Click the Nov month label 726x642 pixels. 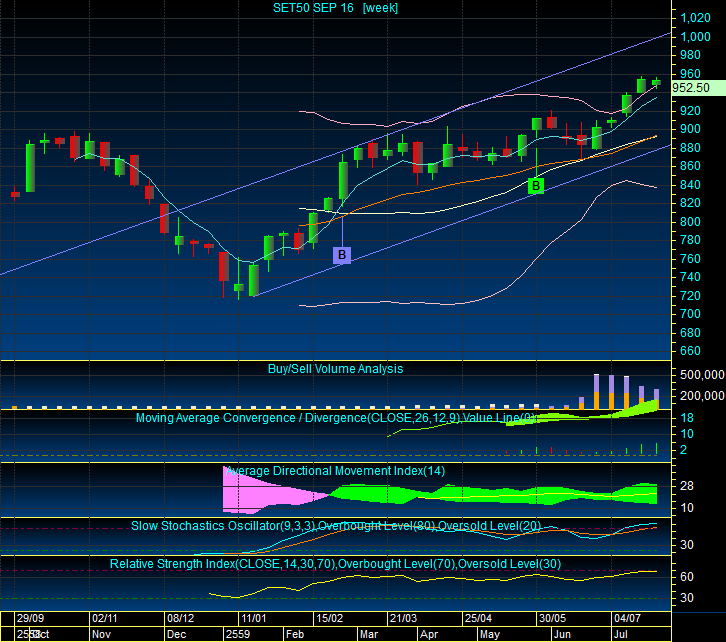tap(101, 634)
